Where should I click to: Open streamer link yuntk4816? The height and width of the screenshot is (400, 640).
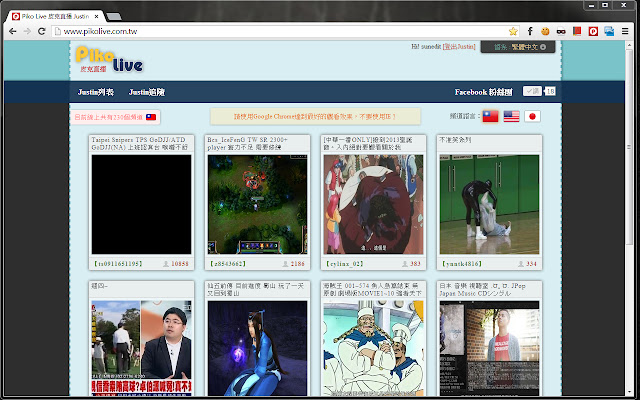[462, 264]
